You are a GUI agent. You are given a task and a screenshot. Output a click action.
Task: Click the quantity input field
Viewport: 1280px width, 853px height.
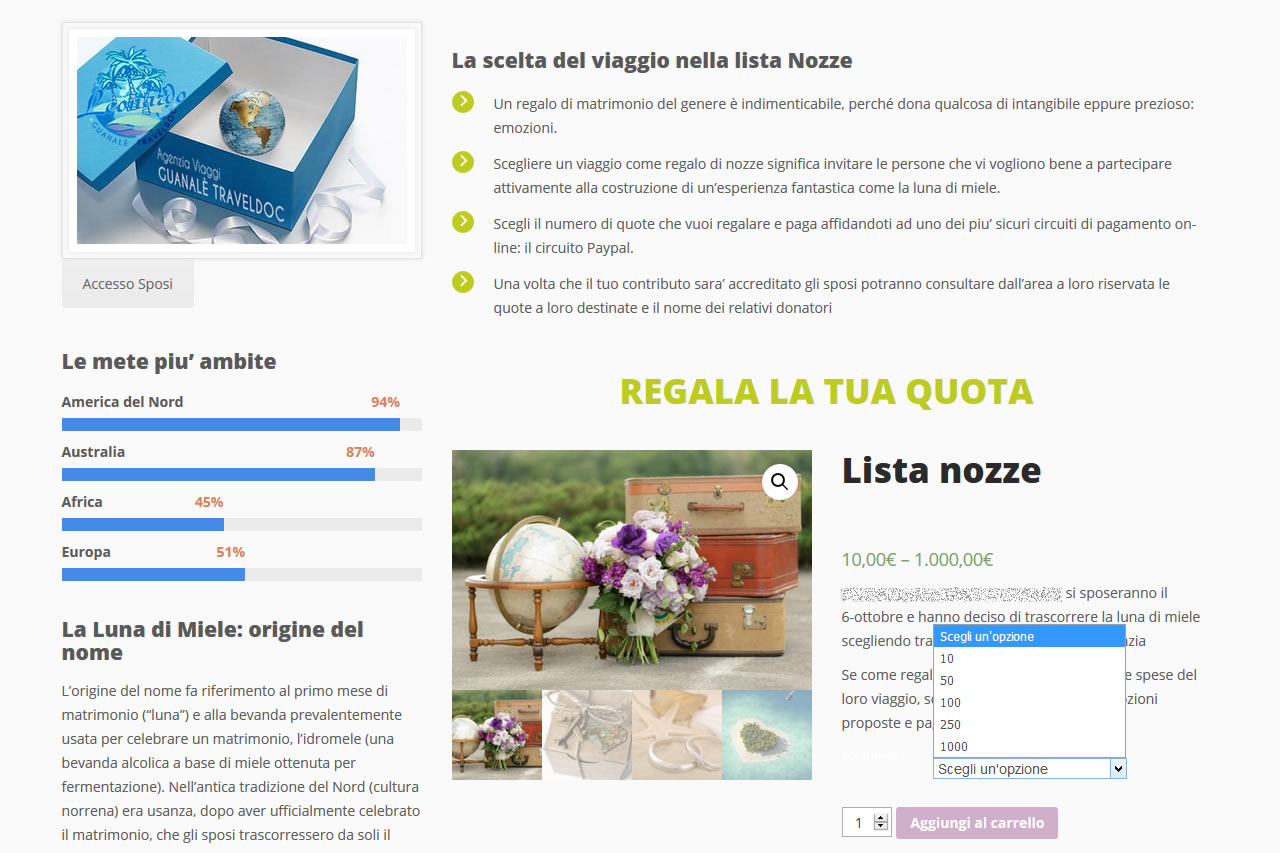tap(858, 823)
